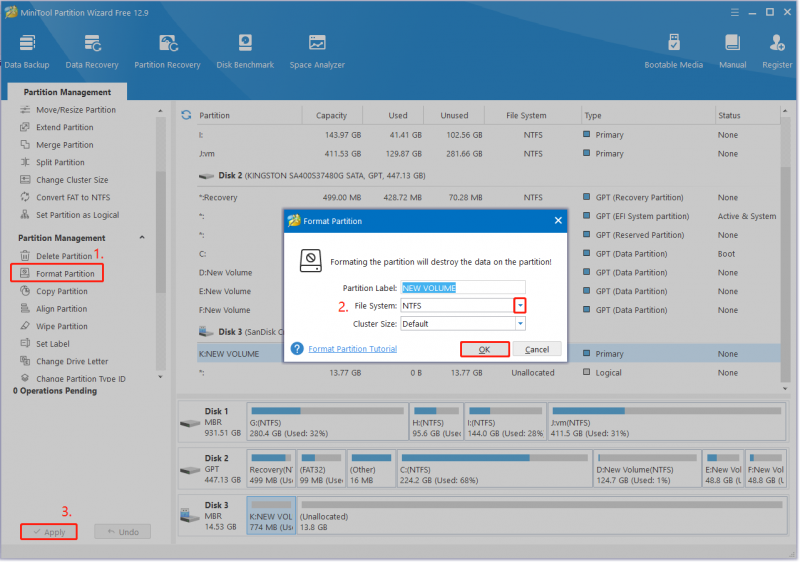
Task: Sort by Capacity column header
Action: 331,115
